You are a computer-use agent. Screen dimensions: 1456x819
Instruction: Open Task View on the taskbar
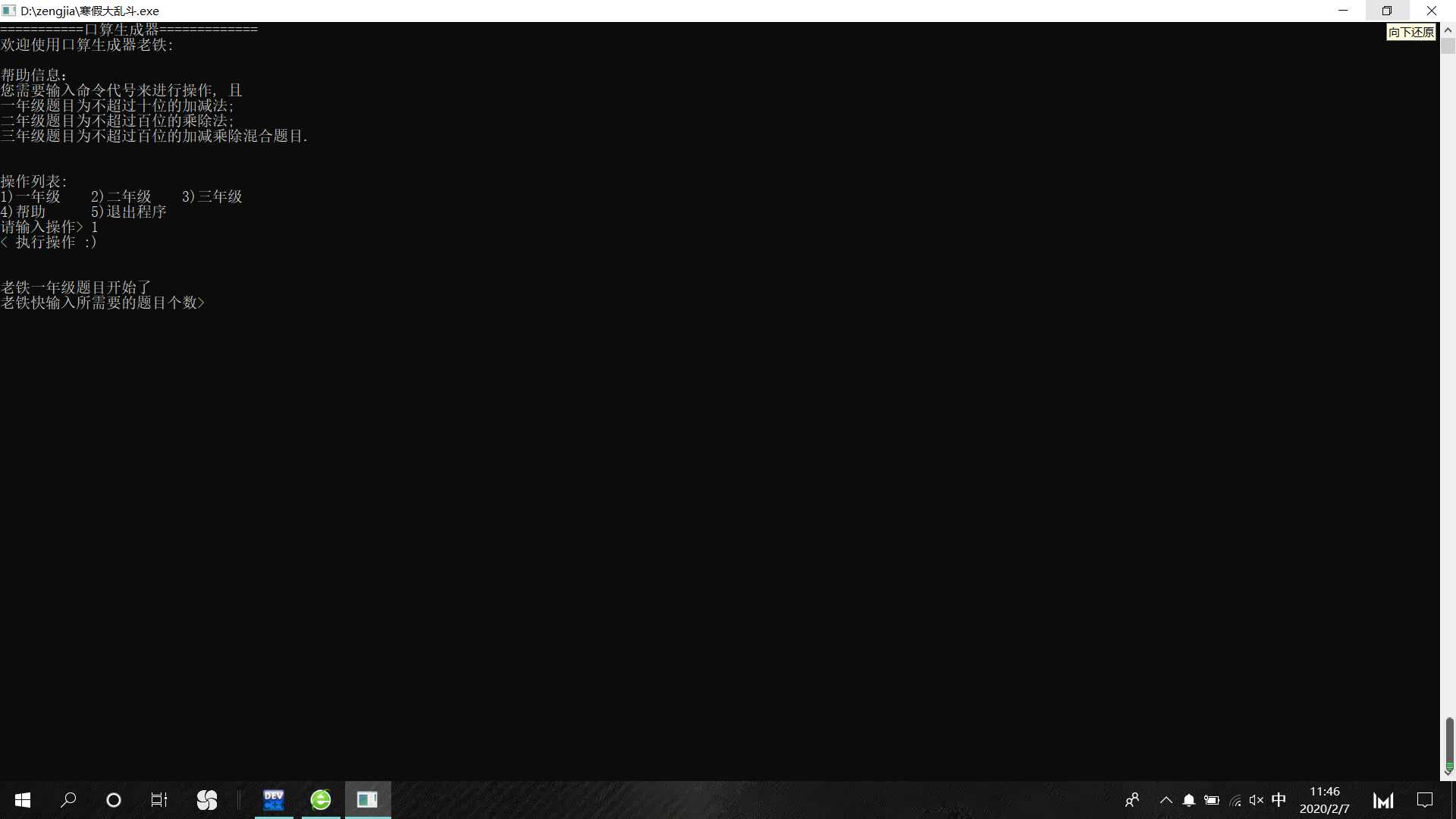click(x=159, y=800)
